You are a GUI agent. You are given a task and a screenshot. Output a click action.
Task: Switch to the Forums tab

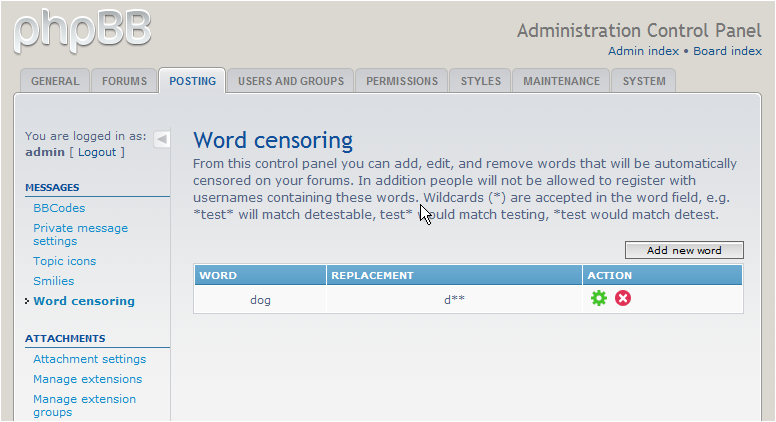(x=124, y=81)
